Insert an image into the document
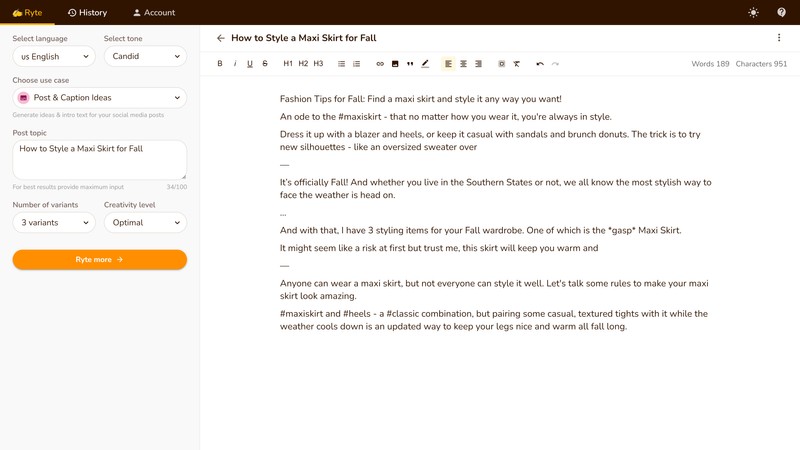 tap(395, 64)
